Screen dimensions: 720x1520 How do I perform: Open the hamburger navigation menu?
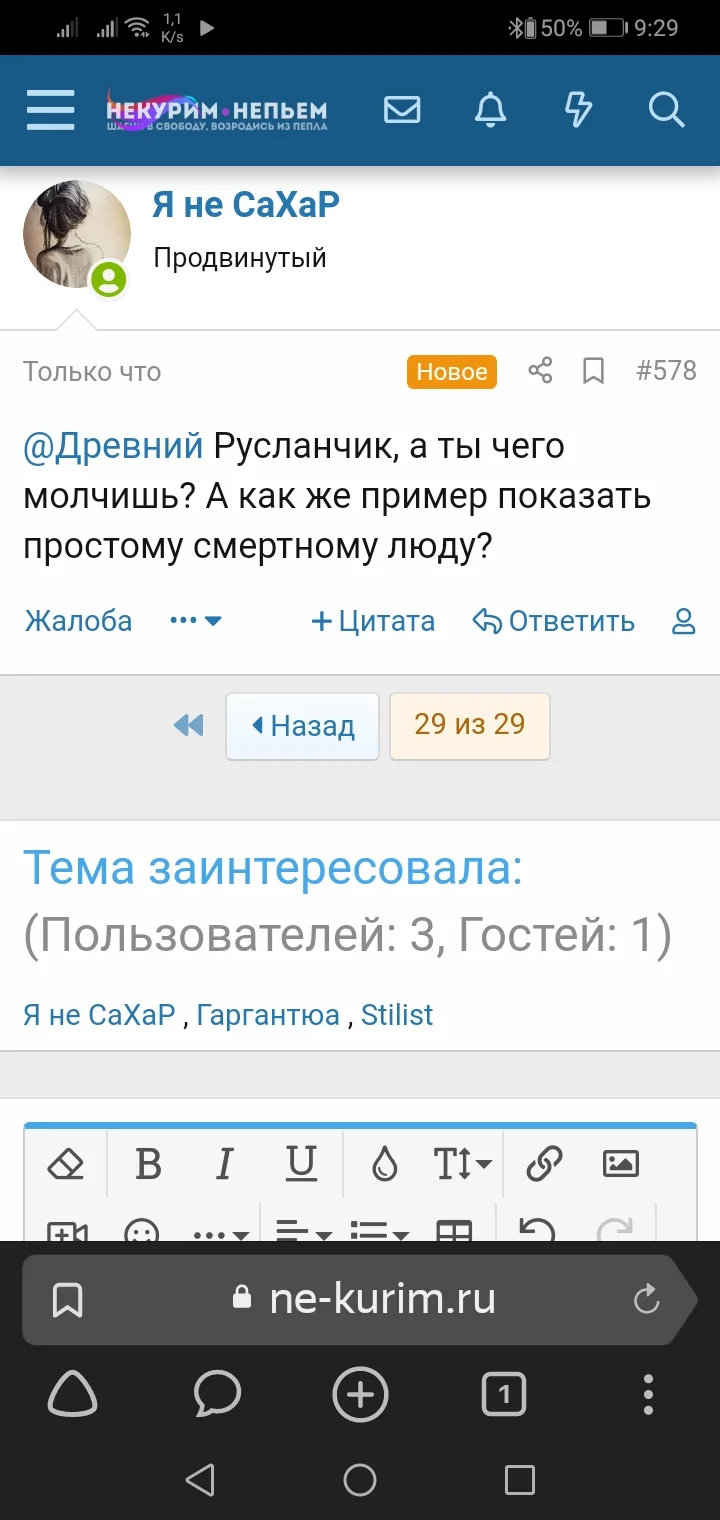click(50, 110)
